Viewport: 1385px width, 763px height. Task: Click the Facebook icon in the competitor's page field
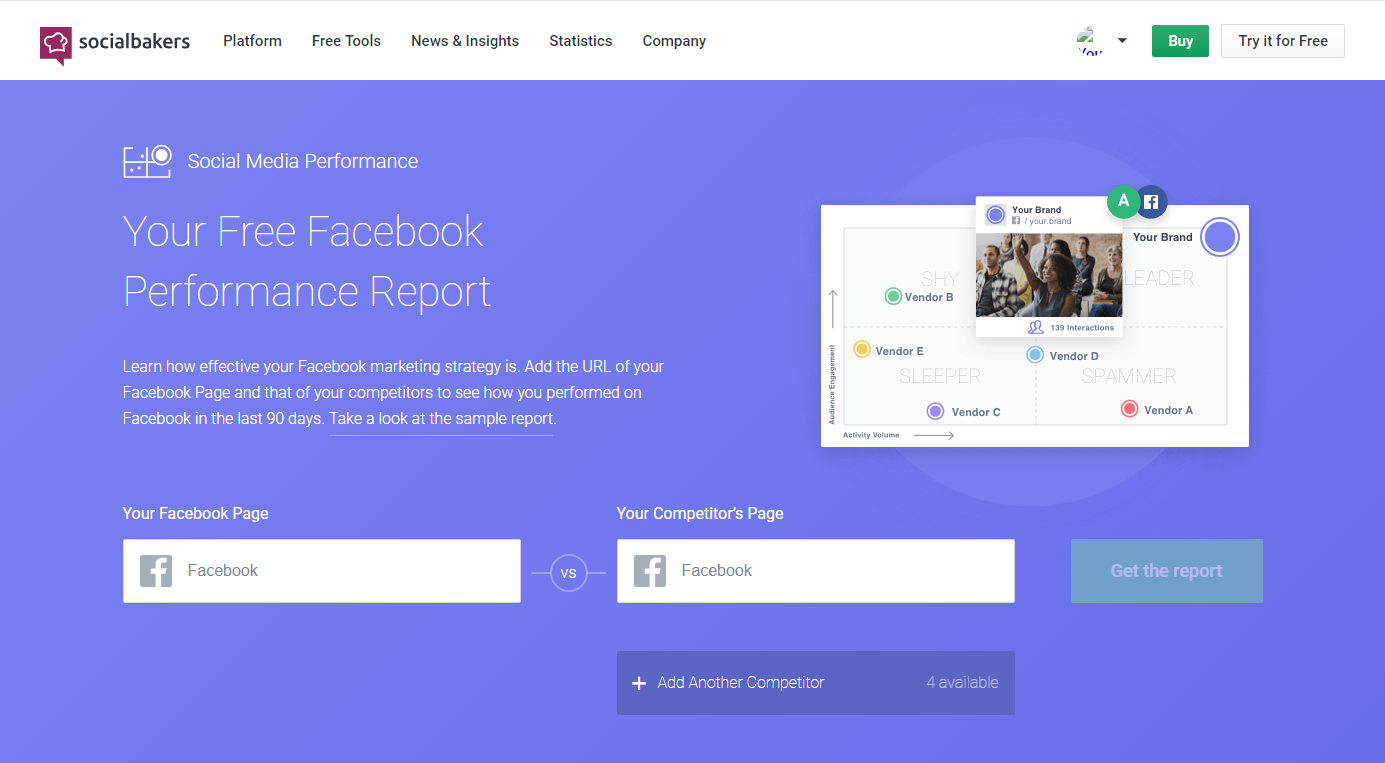coord(650,570)
